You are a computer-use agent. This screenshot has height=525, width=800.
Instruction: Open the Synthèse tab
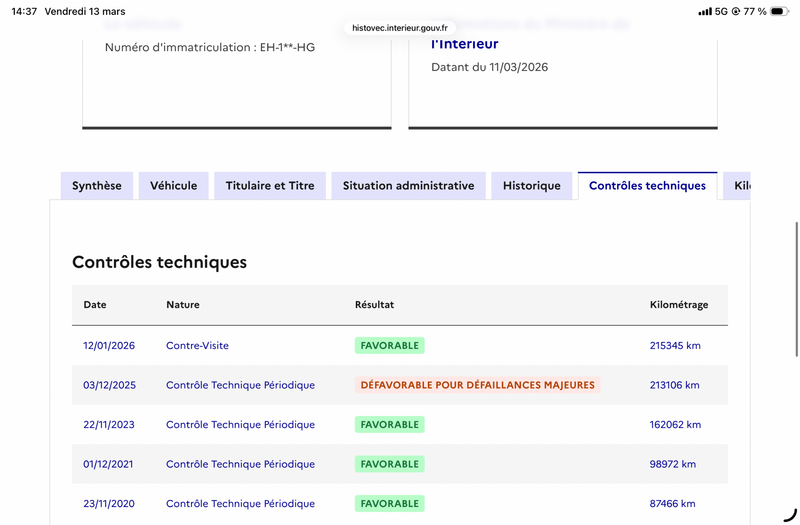[97, 186]
